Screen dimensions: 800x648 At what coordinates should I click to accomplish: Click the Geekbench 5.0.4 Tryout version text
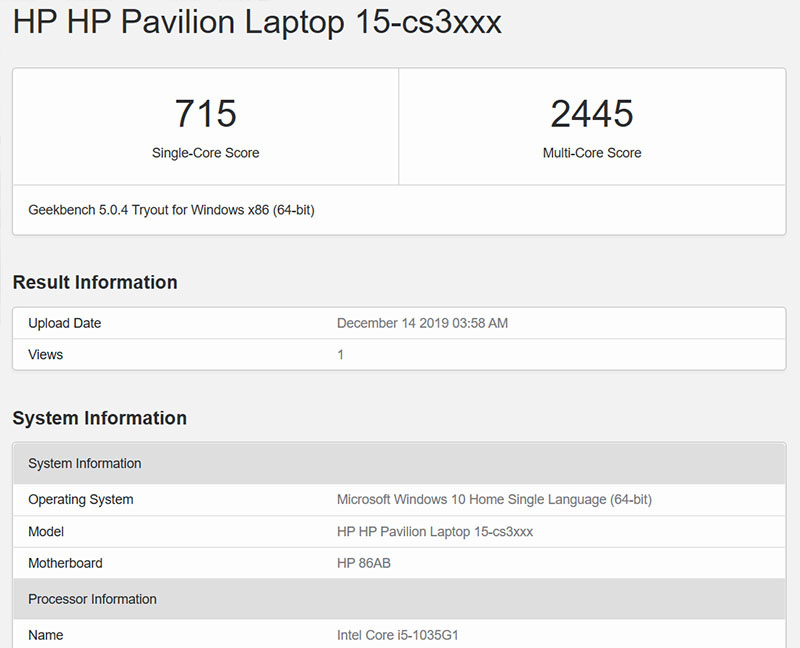171,210
